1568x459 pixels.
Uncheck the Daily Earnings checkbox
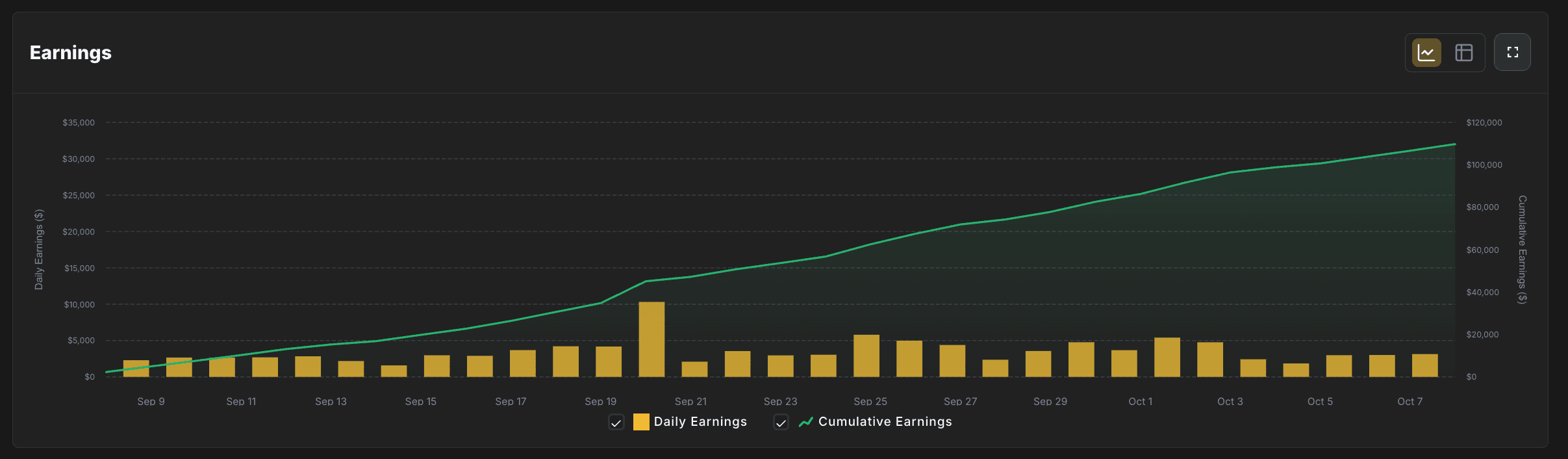(x=616, y=423)
